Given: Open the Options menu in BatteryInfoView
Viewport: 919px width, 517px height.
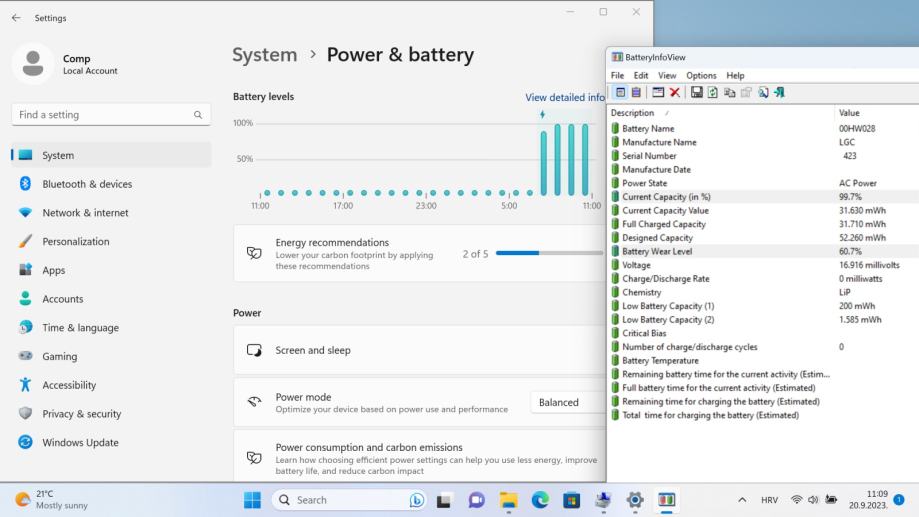Looking at the screenshot, I should pos(701,76).
